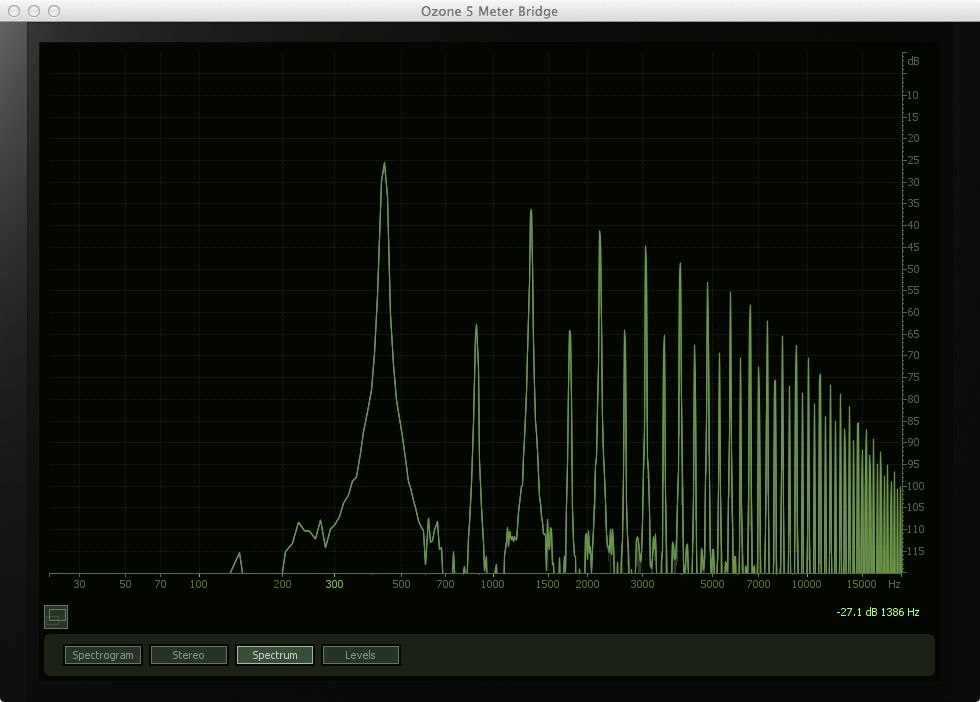The height and width of the screenshot is (702, 980).
Task: Click the -100 dB scale label
Action: 914,486
